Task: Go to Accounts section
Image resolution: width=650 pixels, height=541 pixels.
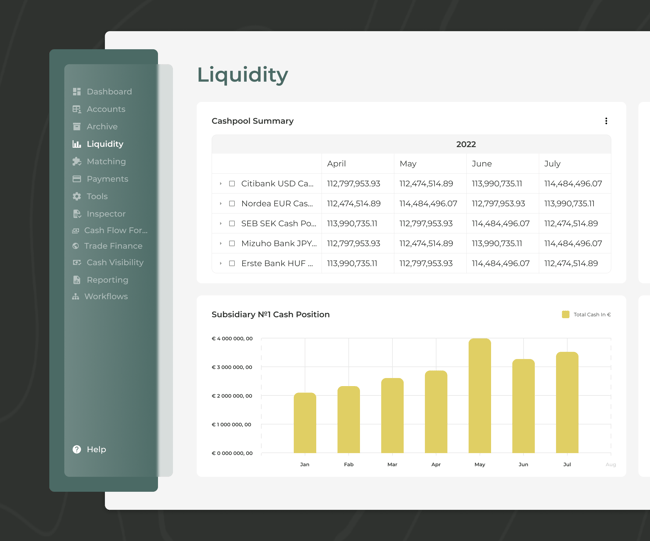Action: point(106,109)
